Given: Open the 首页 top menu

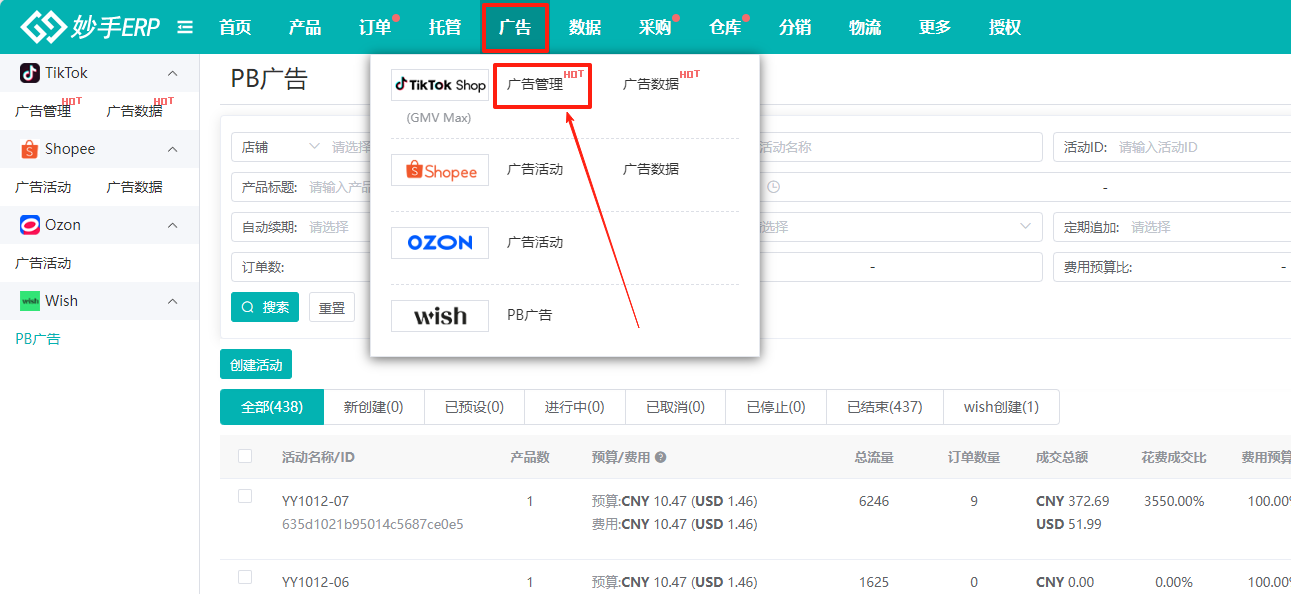Looking at the screenshot, I should point(235,27).
